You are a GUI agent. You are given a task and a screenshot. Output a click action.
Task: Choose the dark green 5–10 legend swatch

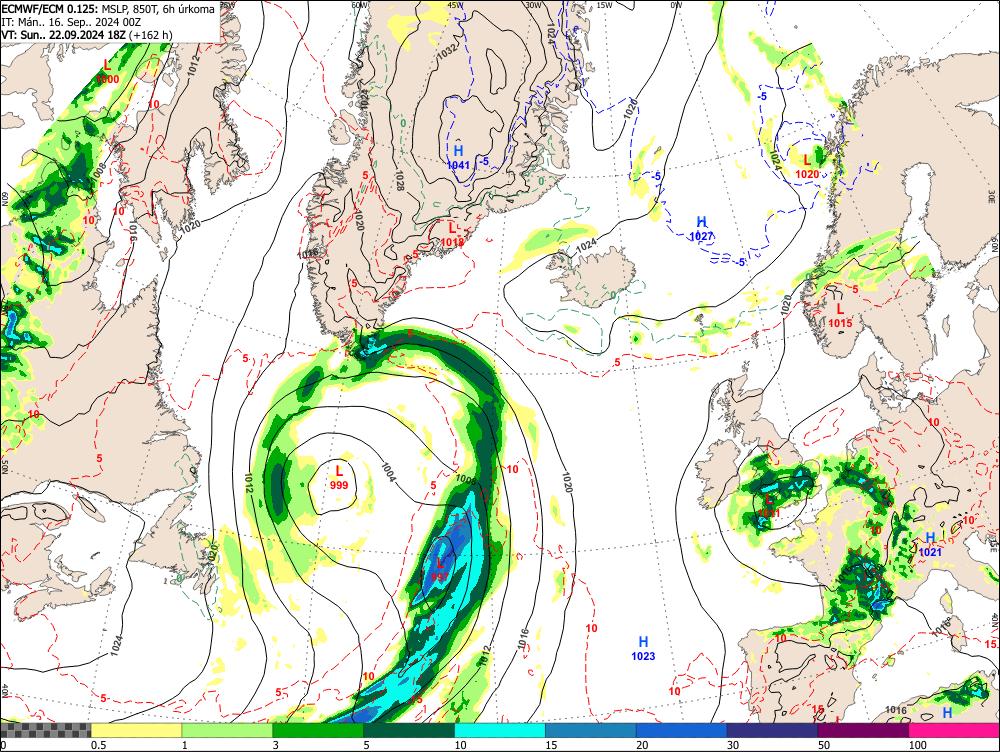(x=409, y=730)
